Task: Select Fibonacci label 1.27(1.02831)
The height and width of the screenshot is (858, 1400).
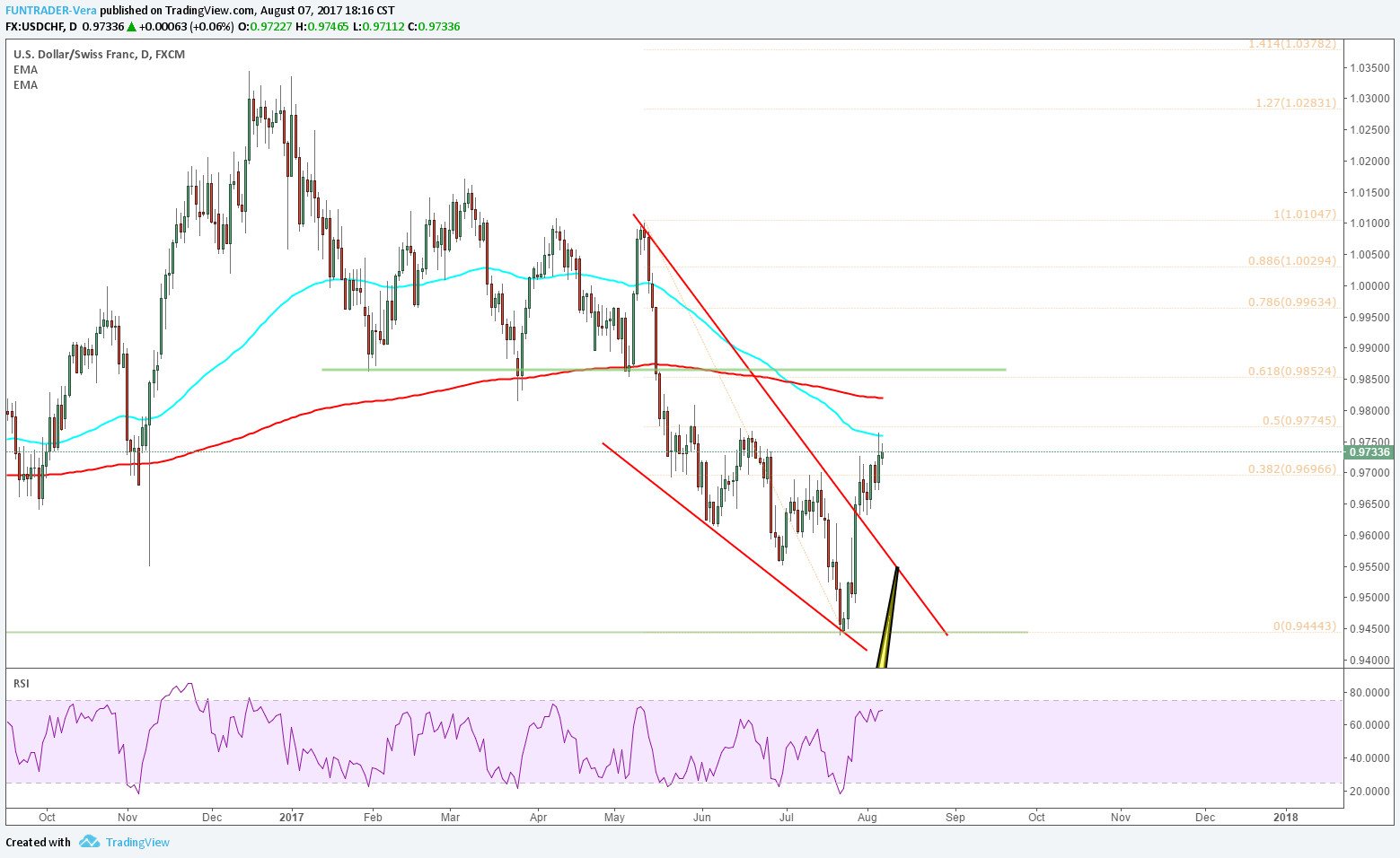Action: click(1296, 102)
